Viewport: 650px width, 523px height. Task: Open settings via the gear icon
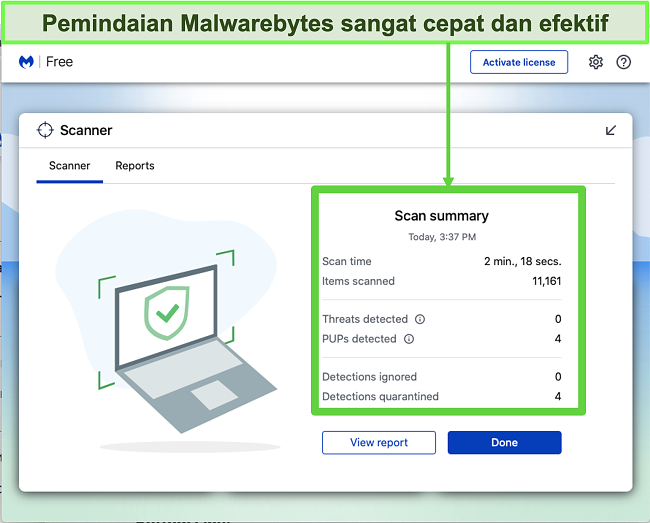click(596, 62)
